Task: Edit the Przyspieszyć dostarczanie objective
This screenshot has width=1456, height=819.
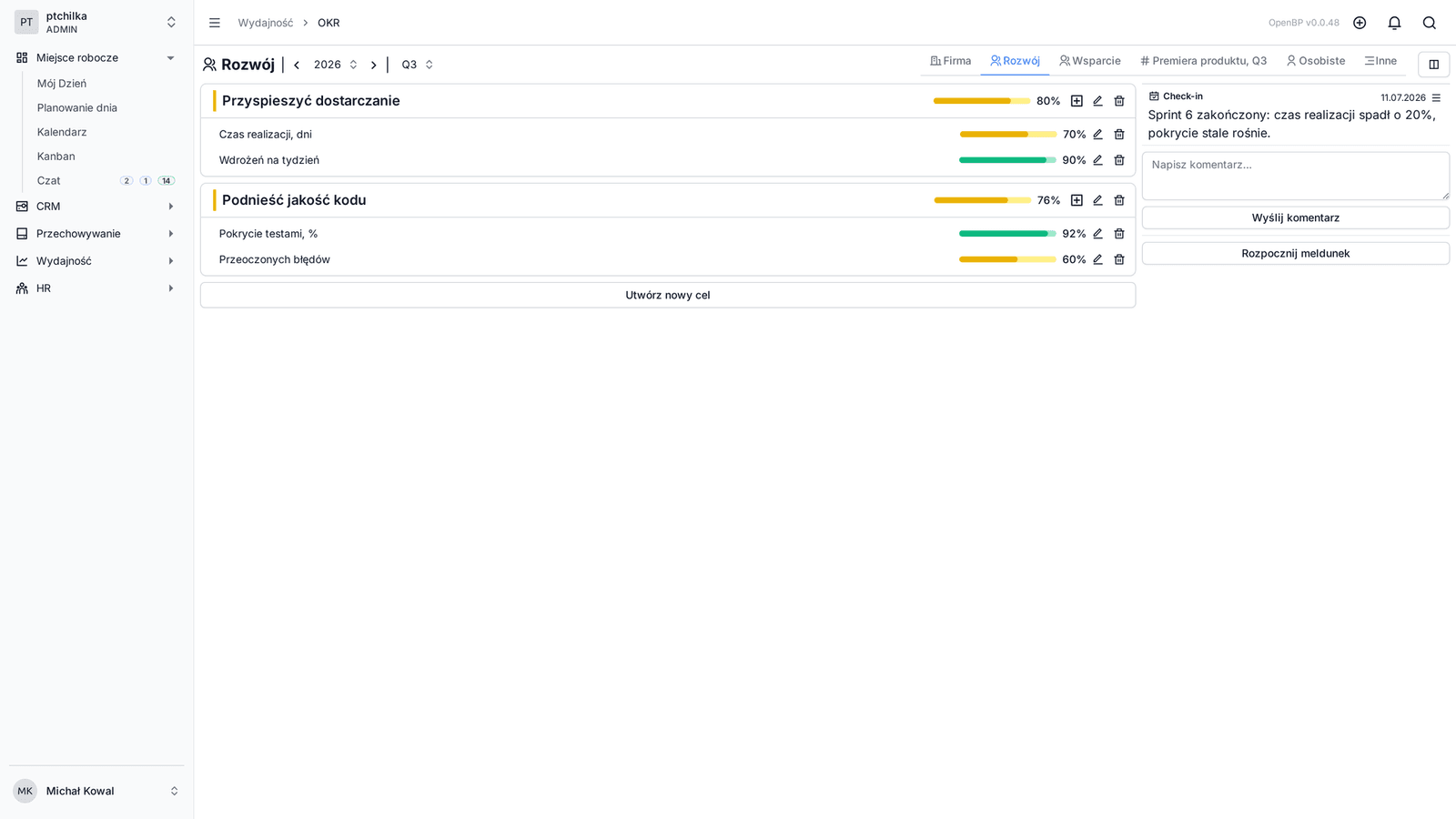Action: point(1097,101)
